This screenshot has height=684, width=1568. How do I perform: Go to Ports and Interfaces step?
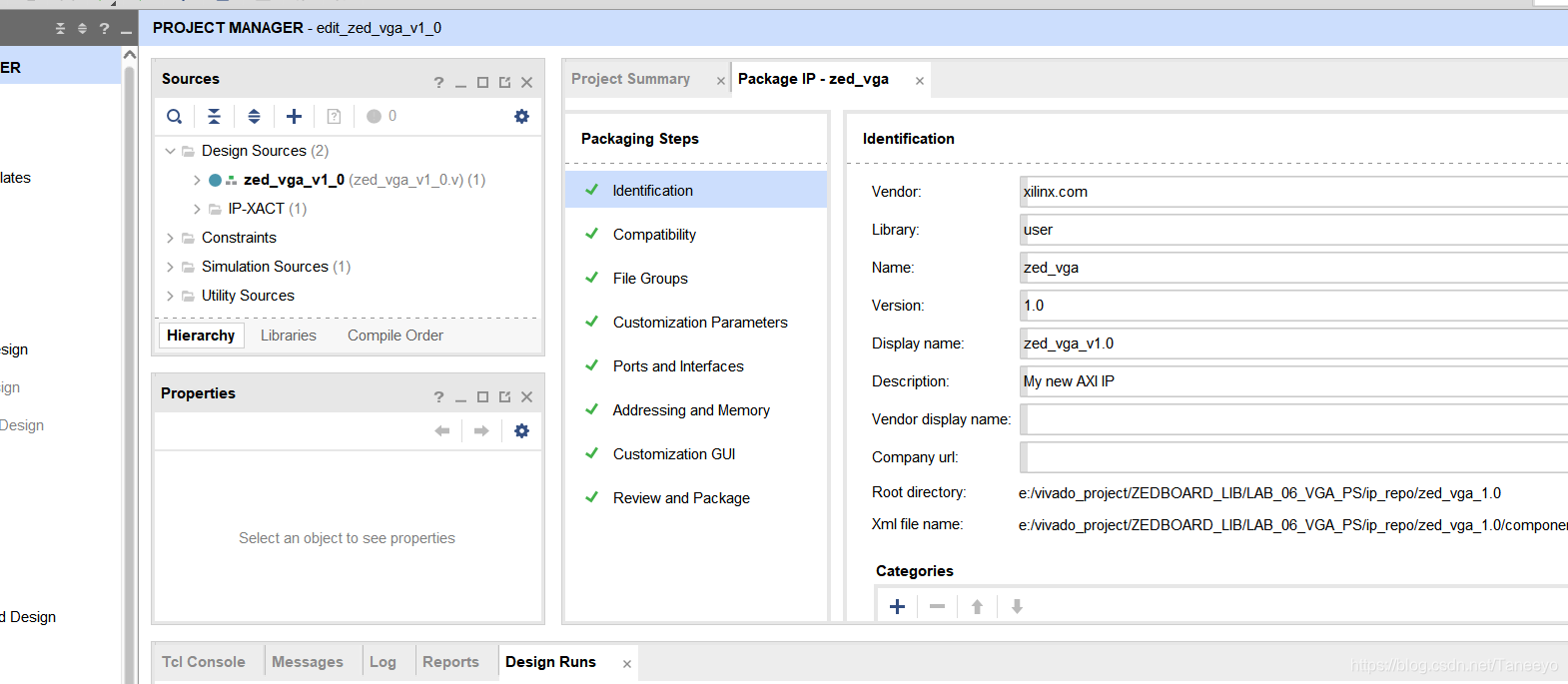pos(678,366)
